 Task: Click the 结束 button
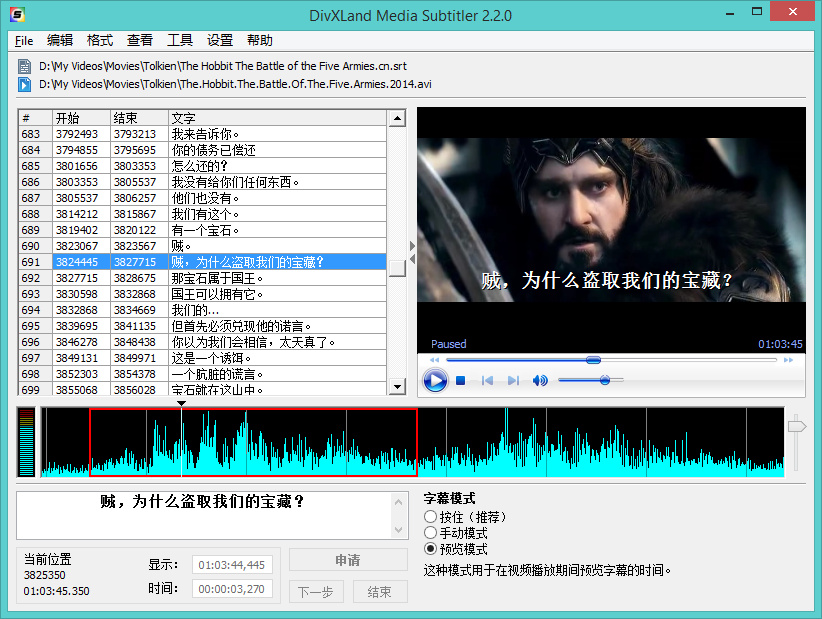coord(380,592)
